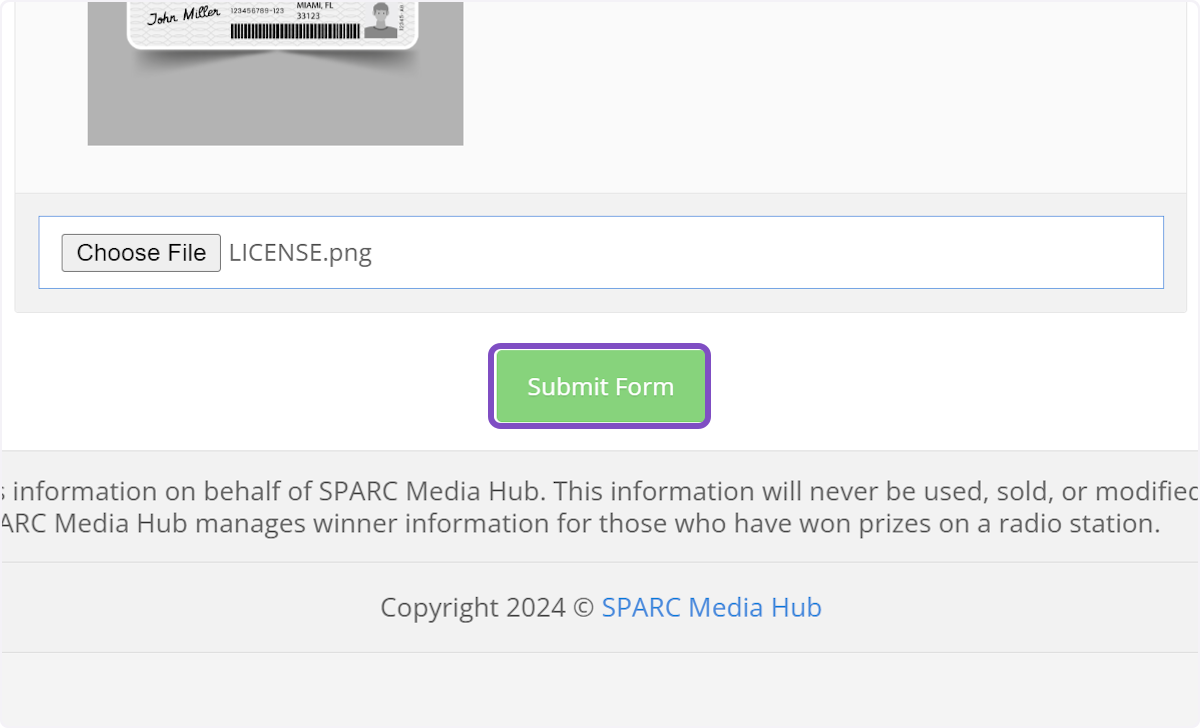Viewport: 1200px width, 728px height.
Task: Click the 33123 zip code on the license
Action: (308, 16)
